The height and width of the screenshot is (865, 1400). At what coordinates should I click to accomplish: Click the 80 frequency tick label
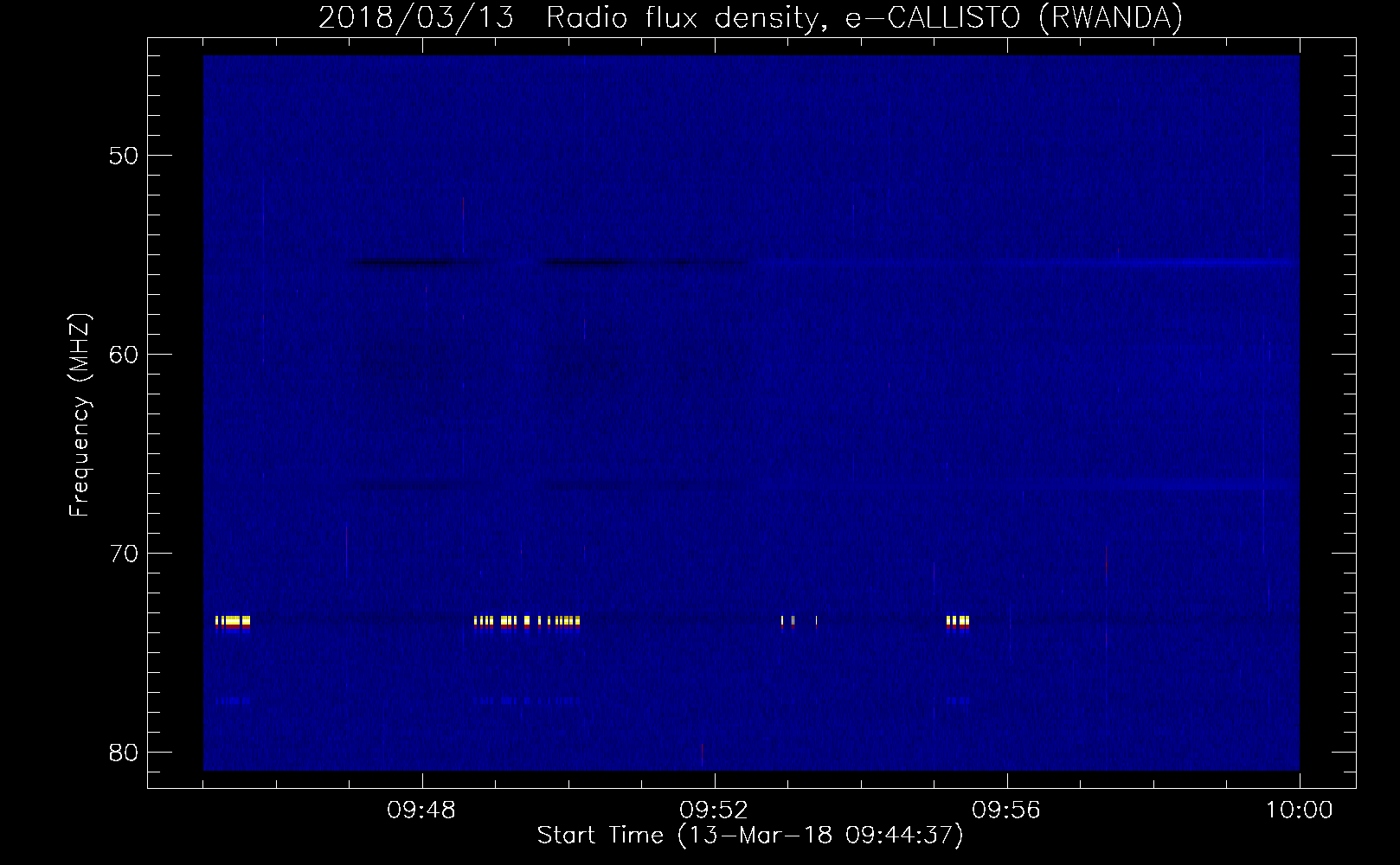[122, 753]
